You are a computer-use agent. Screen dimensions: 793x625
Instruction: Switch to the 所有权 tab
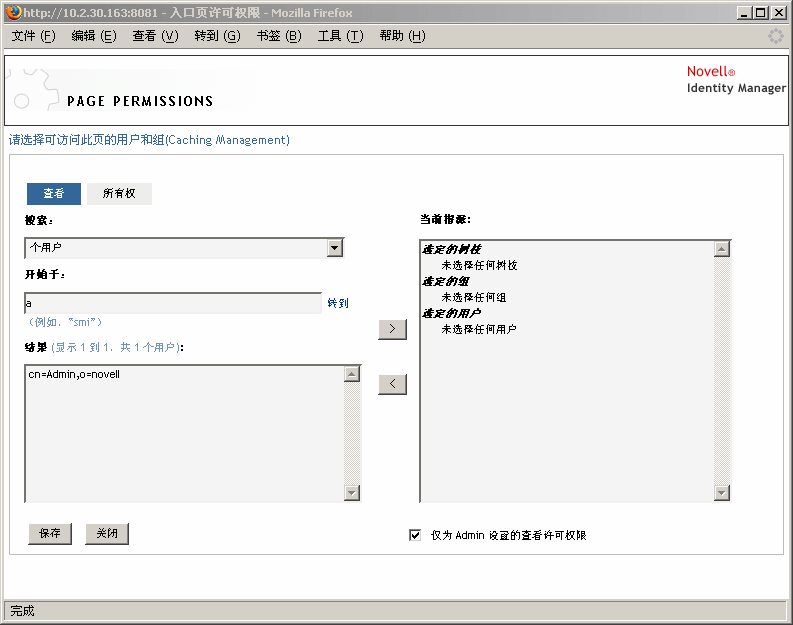[x=119, y=194]
